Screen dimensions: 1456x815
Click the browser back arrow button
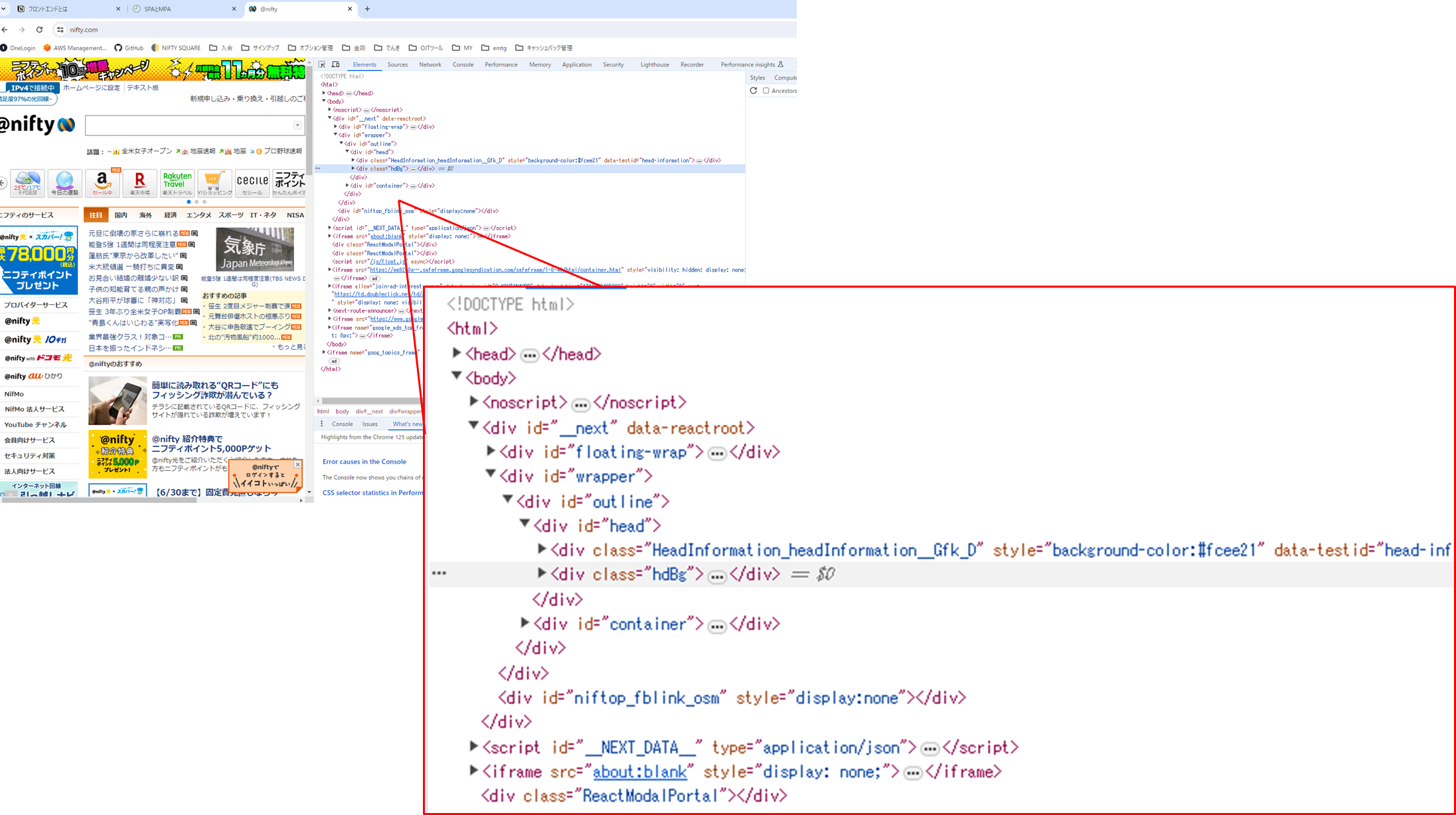pyautogui.click(x=5, y=30)
